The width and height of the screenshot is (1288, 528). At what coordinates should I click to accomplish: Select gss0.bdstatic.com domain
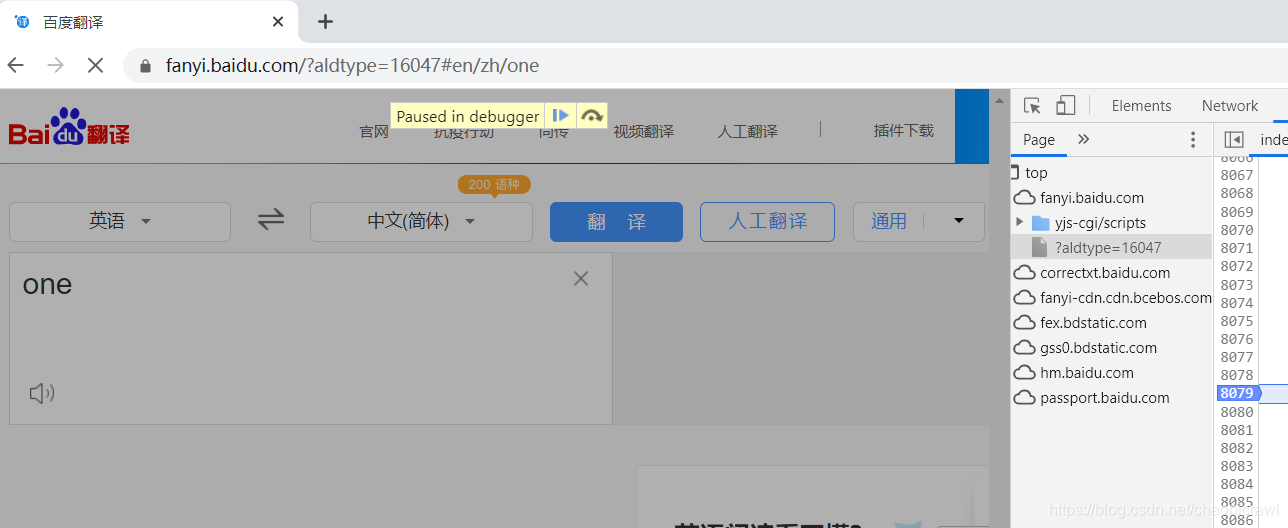pos(1098,348)
